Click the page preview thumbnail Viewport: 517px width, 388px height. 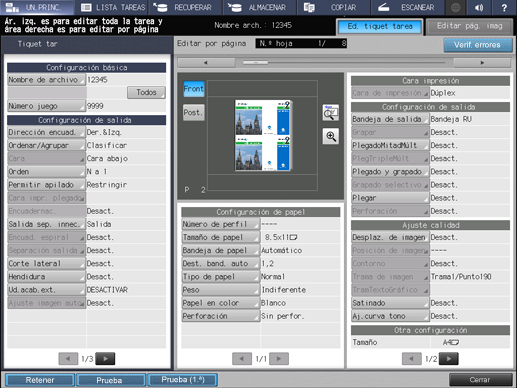coord(263,135)
